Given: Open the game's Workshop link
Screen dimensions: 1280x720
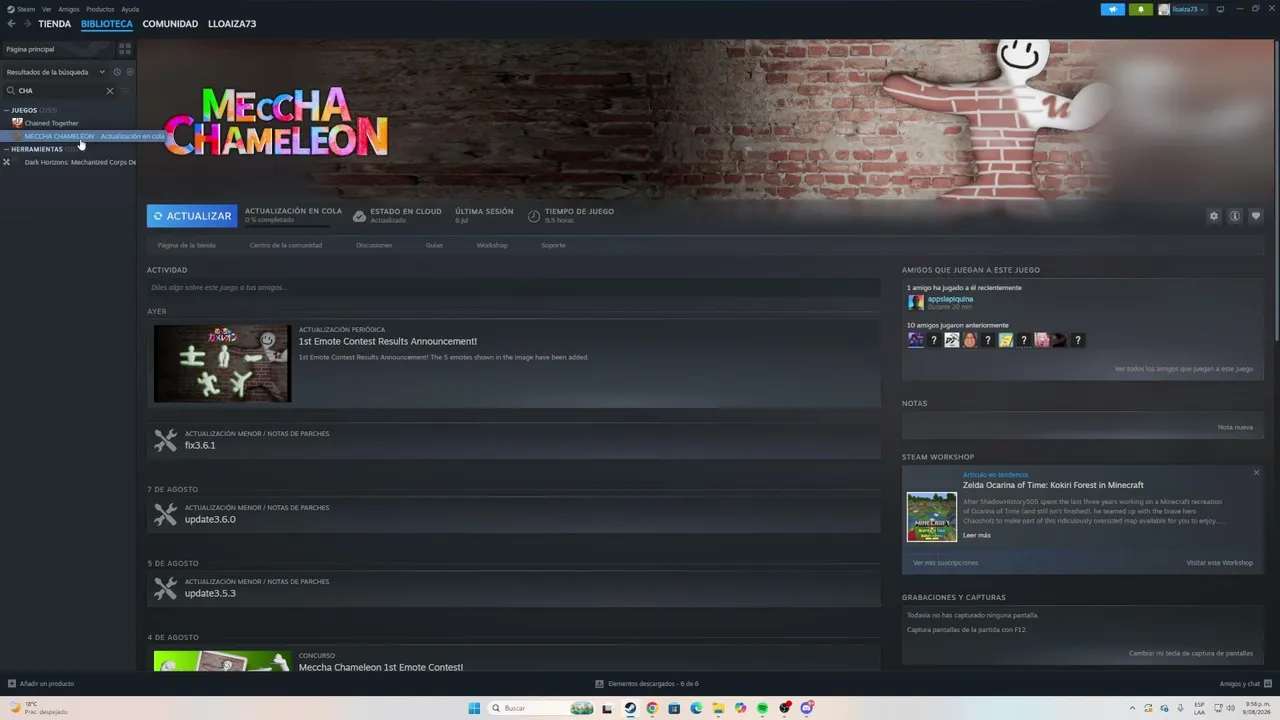Looking at the screenshot, I should (x=492, y=245).
